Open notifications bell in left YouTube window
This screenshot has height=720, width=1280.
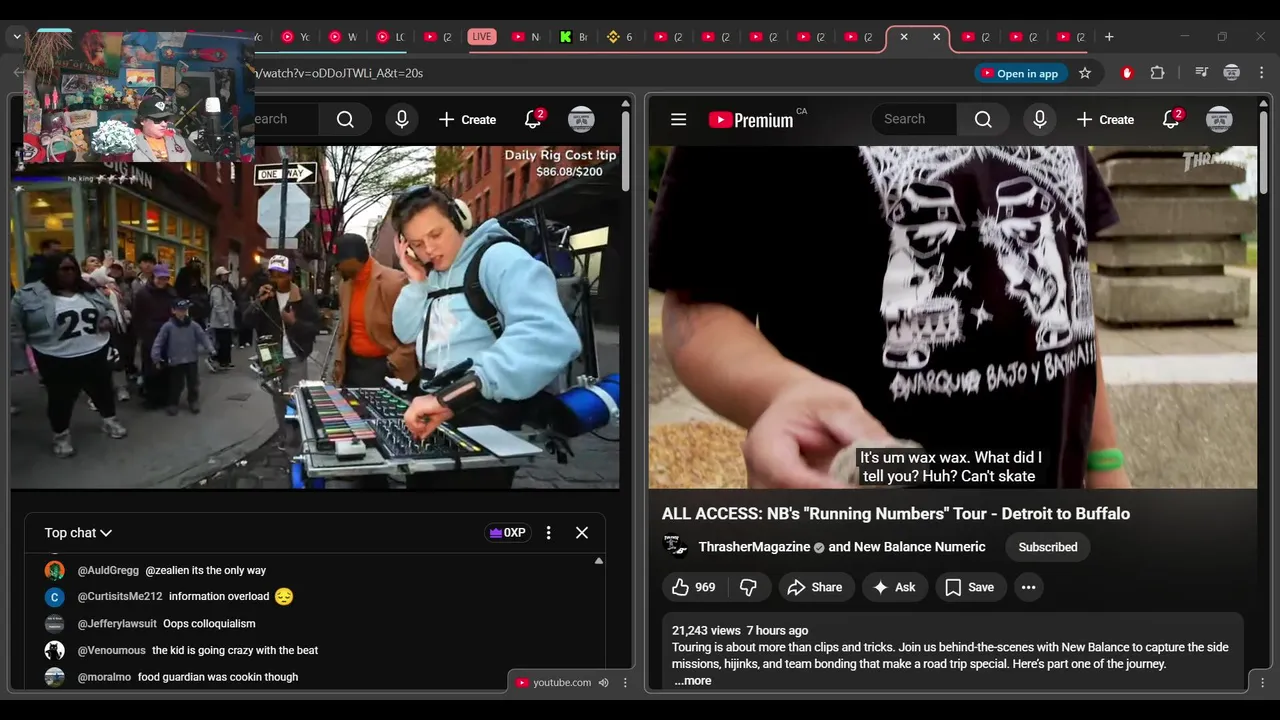tap(534, 120)
